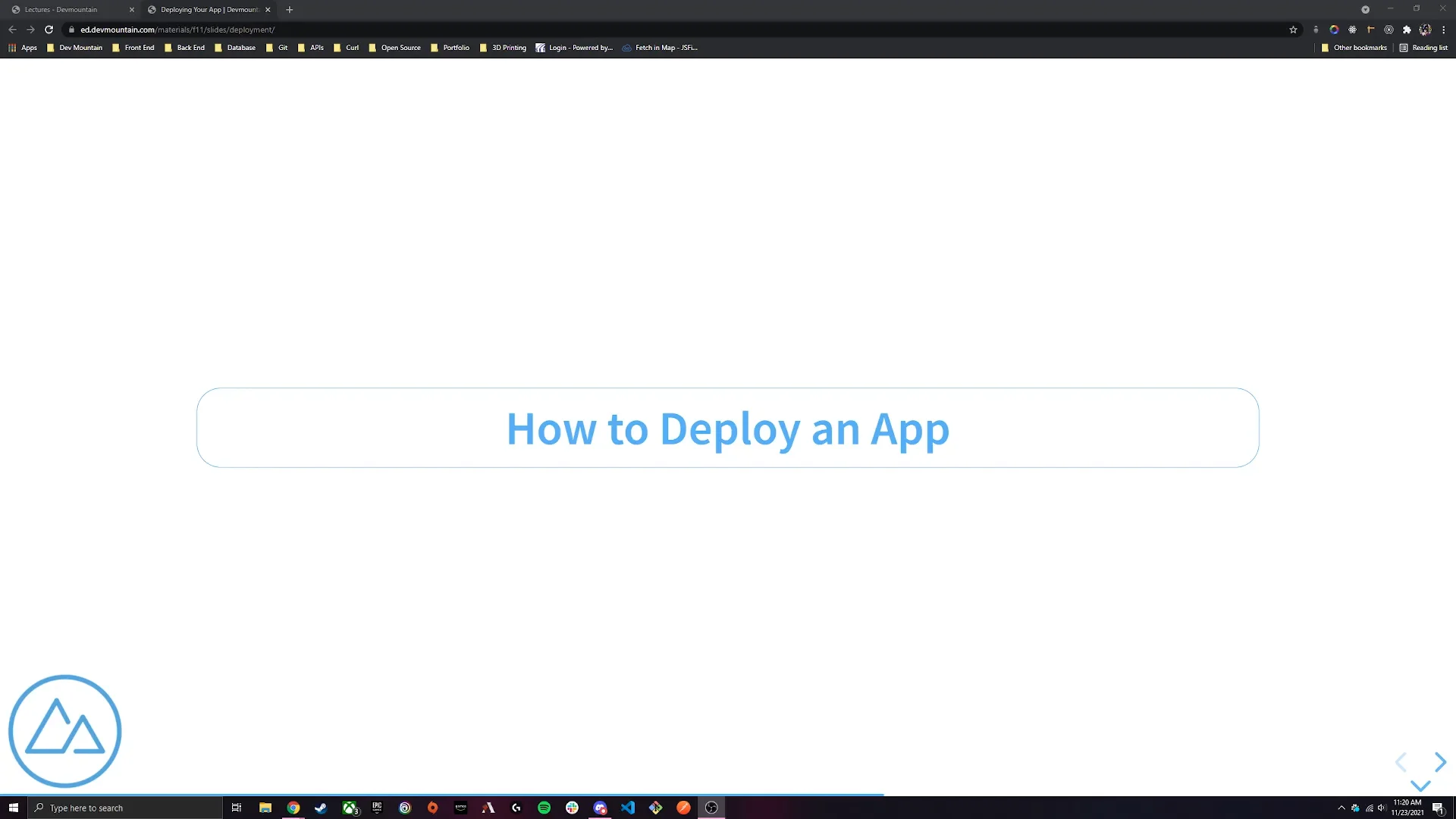Reload the page
1456x819 pixels.
pyautogui.click(x=49, y=30)
